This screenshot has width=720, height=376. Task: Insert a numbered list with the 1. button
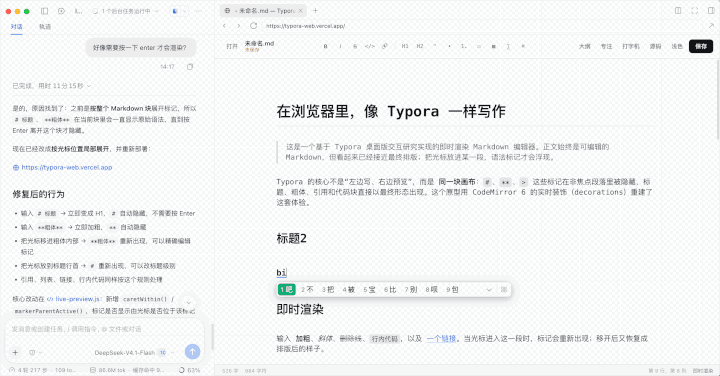tap(464, 46)
